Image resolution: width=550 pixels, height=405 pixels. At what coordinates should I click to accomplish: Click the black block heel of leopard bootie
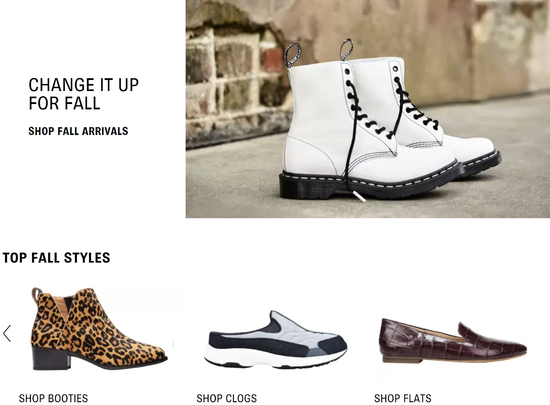pos(51,358)
